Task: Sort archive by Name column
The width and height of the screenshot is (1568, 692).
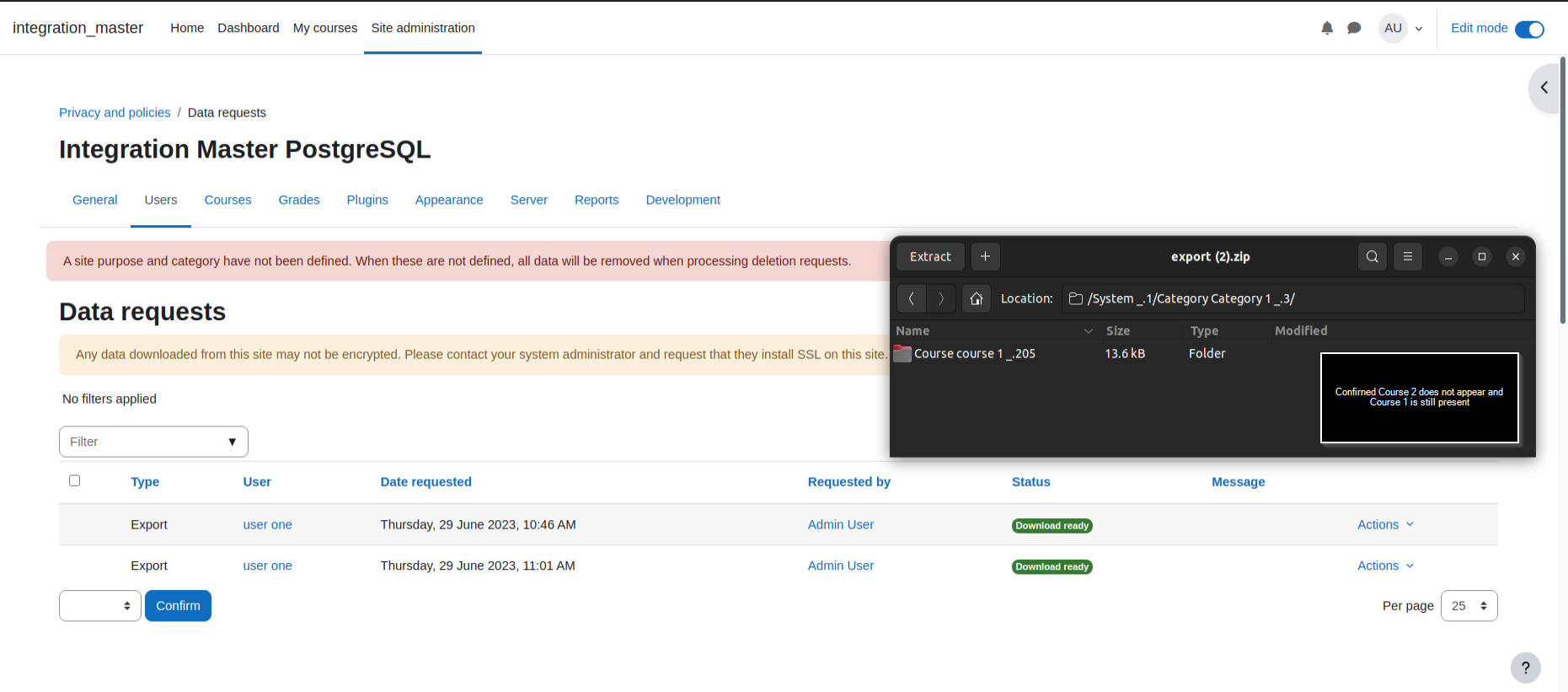Action: coord(912,330)
